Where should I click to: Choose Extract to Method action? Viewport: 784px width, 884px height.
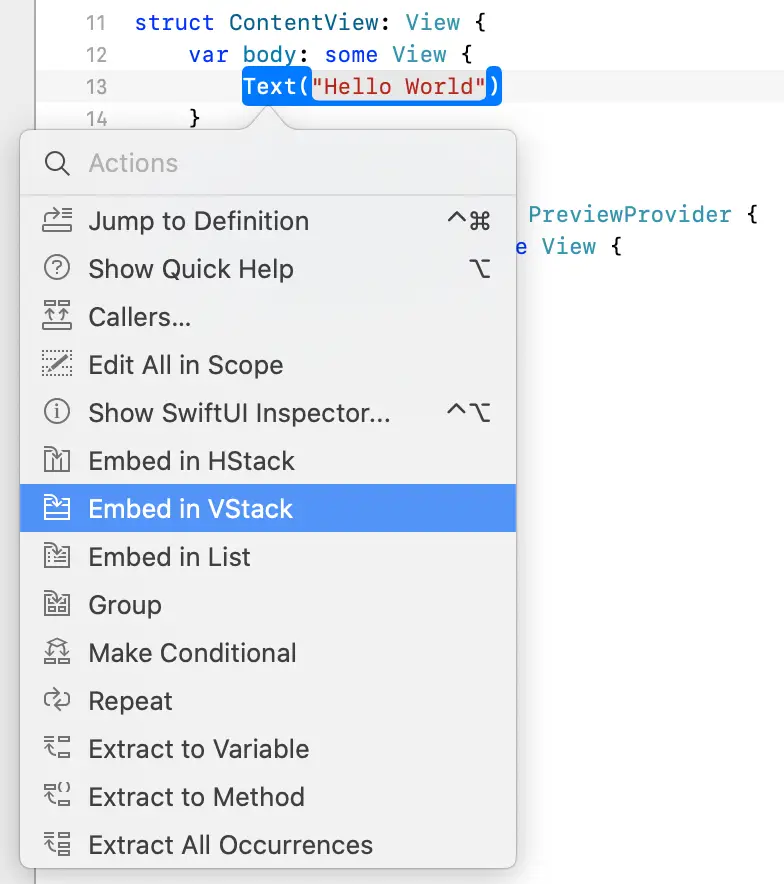pyautogui.click(x=268, y=797)
